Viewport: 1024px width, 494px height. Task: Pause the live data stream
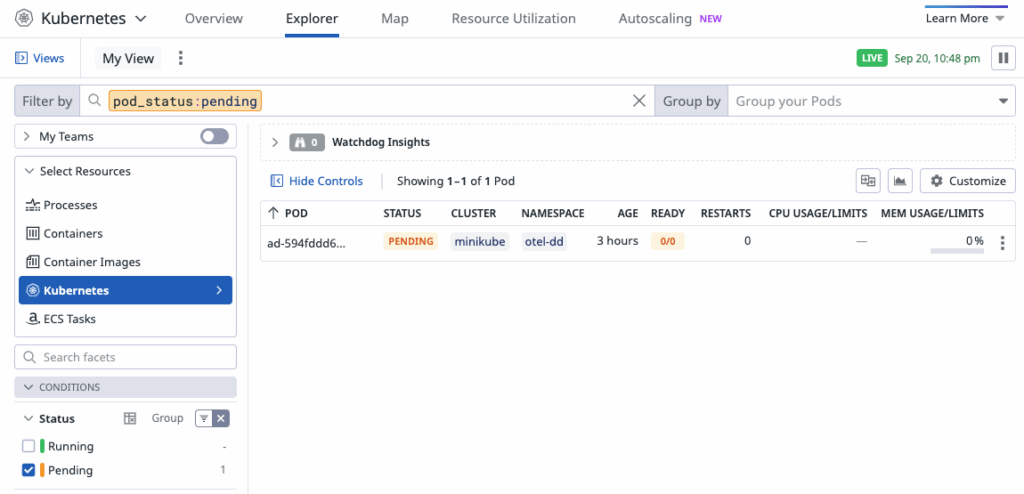(x=1003, y=58)
